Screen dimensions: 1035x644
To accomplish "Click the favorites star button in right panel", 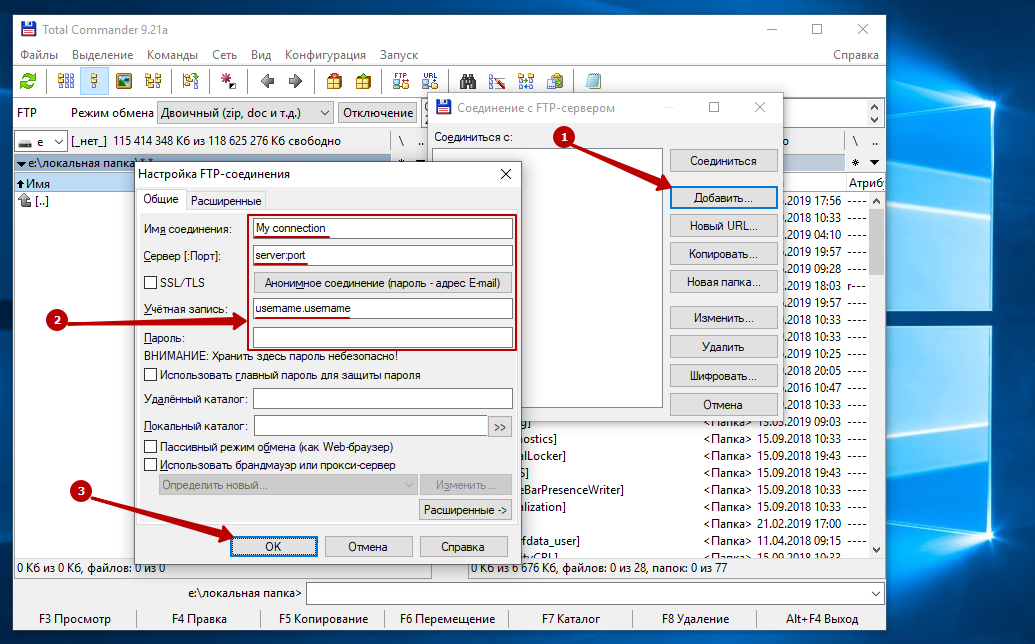I will point(855,162).
